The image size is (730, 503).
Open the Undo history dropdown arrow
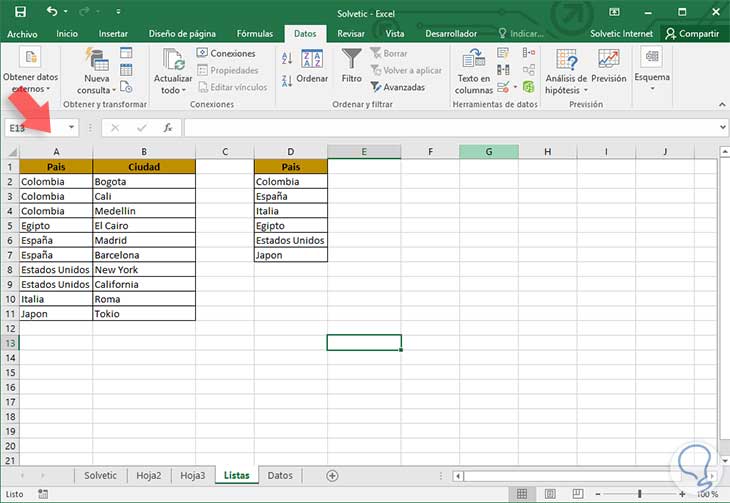(x=66, y=12)
